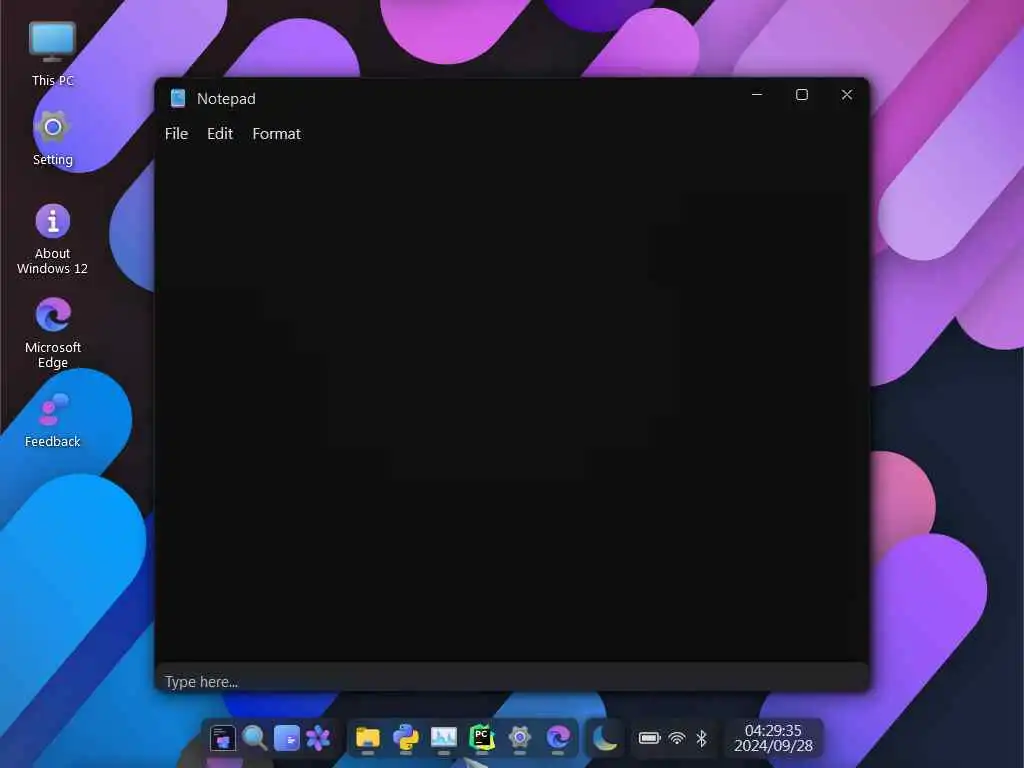This screenshot has height=768, width=1024.
Task: Select the This PC desktop icon
Action: pyautogui.click(x=53, y=54)
